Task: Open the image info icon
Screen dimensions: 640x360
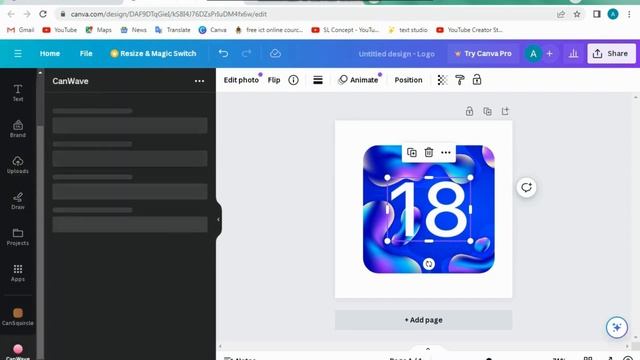Action: (293, 80)
